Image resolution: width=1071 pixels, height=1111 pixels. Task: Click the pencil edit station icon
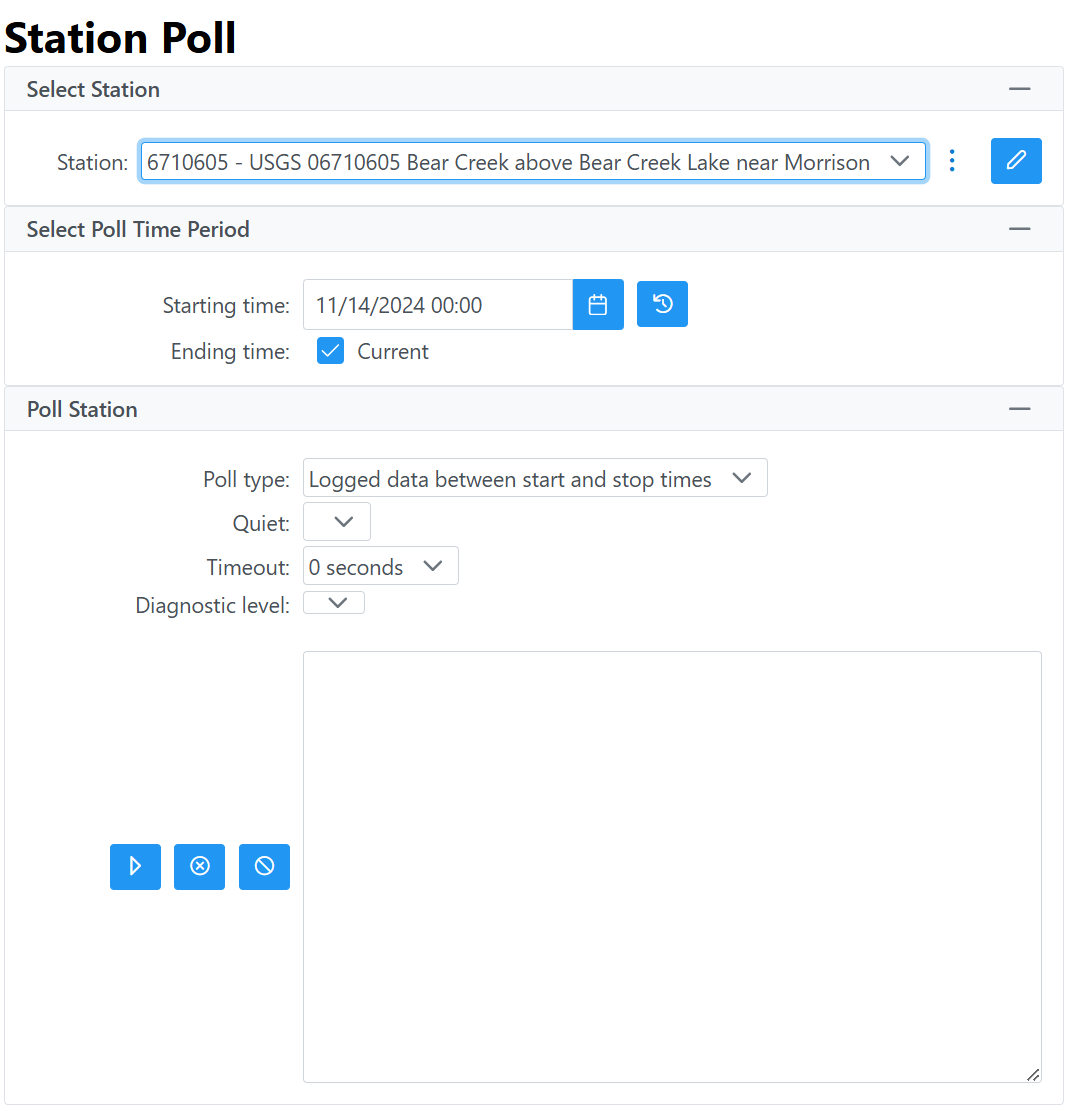(1015, 161)
